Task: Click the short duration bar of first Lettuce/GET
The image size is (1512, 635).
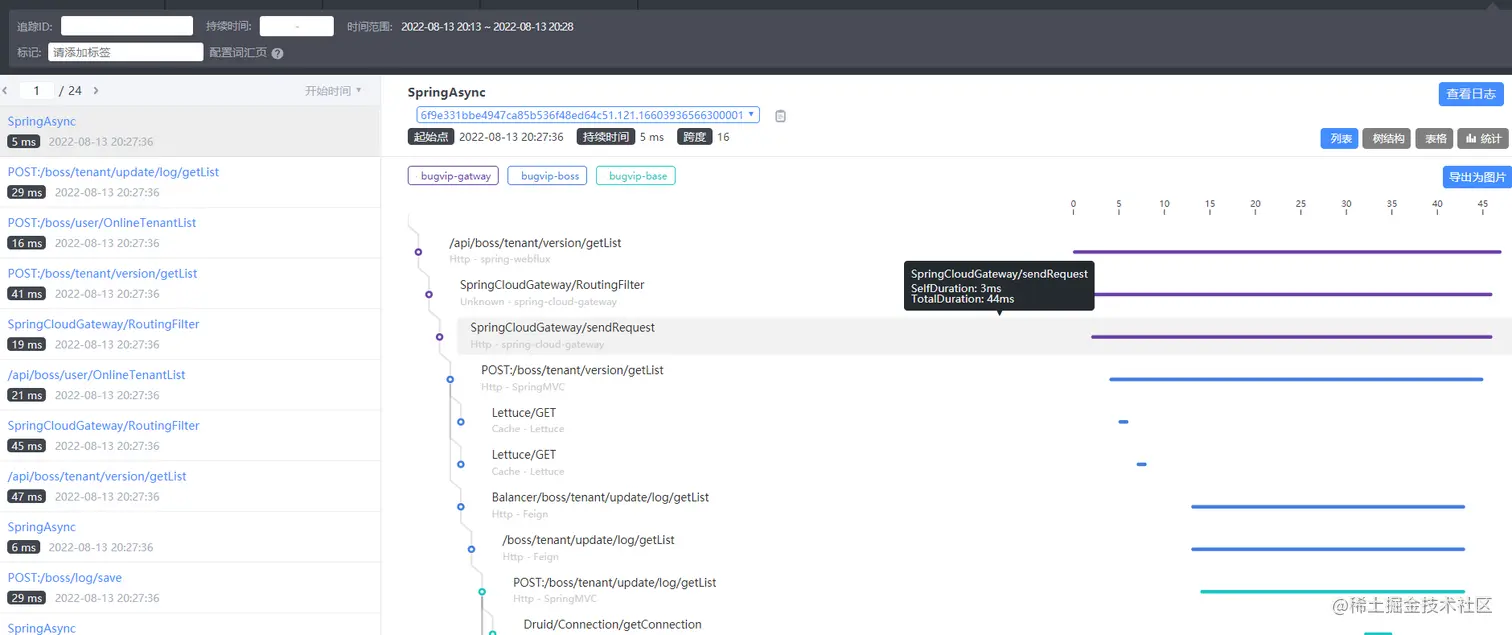Action: pyautogui.click(x=1123, y=422)
